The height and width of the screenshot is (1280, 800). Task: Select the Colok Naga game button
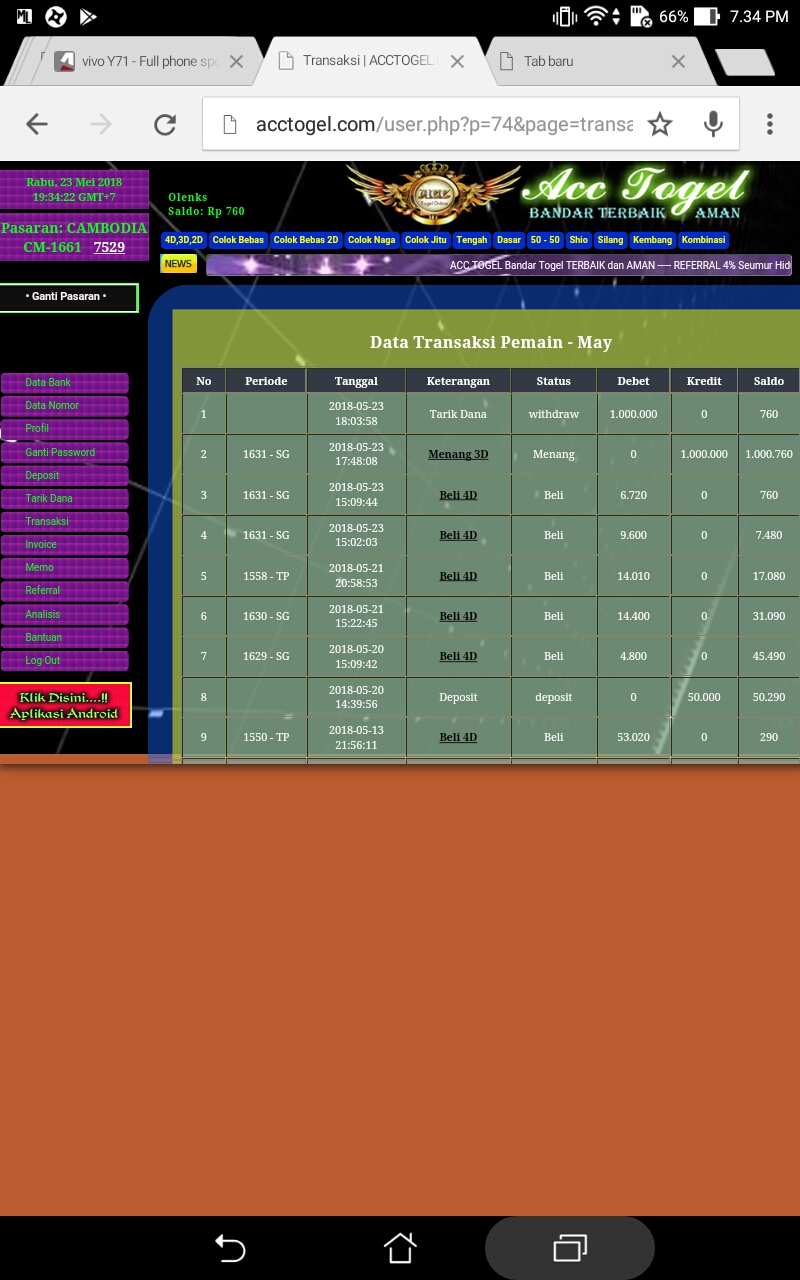point(372,240)
